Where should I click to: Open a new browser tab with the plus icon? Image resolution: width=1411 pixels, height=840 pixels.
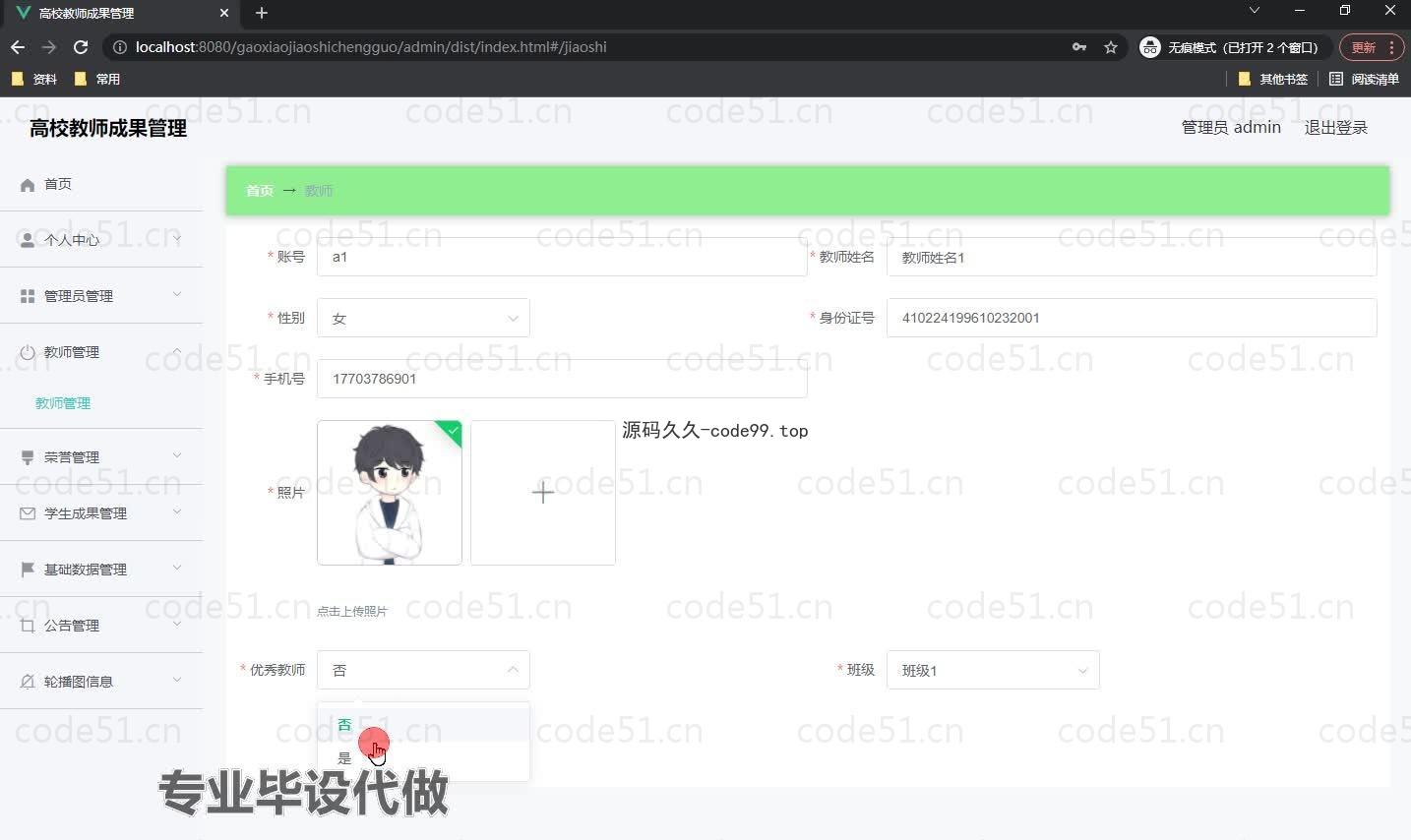[261, 13]
